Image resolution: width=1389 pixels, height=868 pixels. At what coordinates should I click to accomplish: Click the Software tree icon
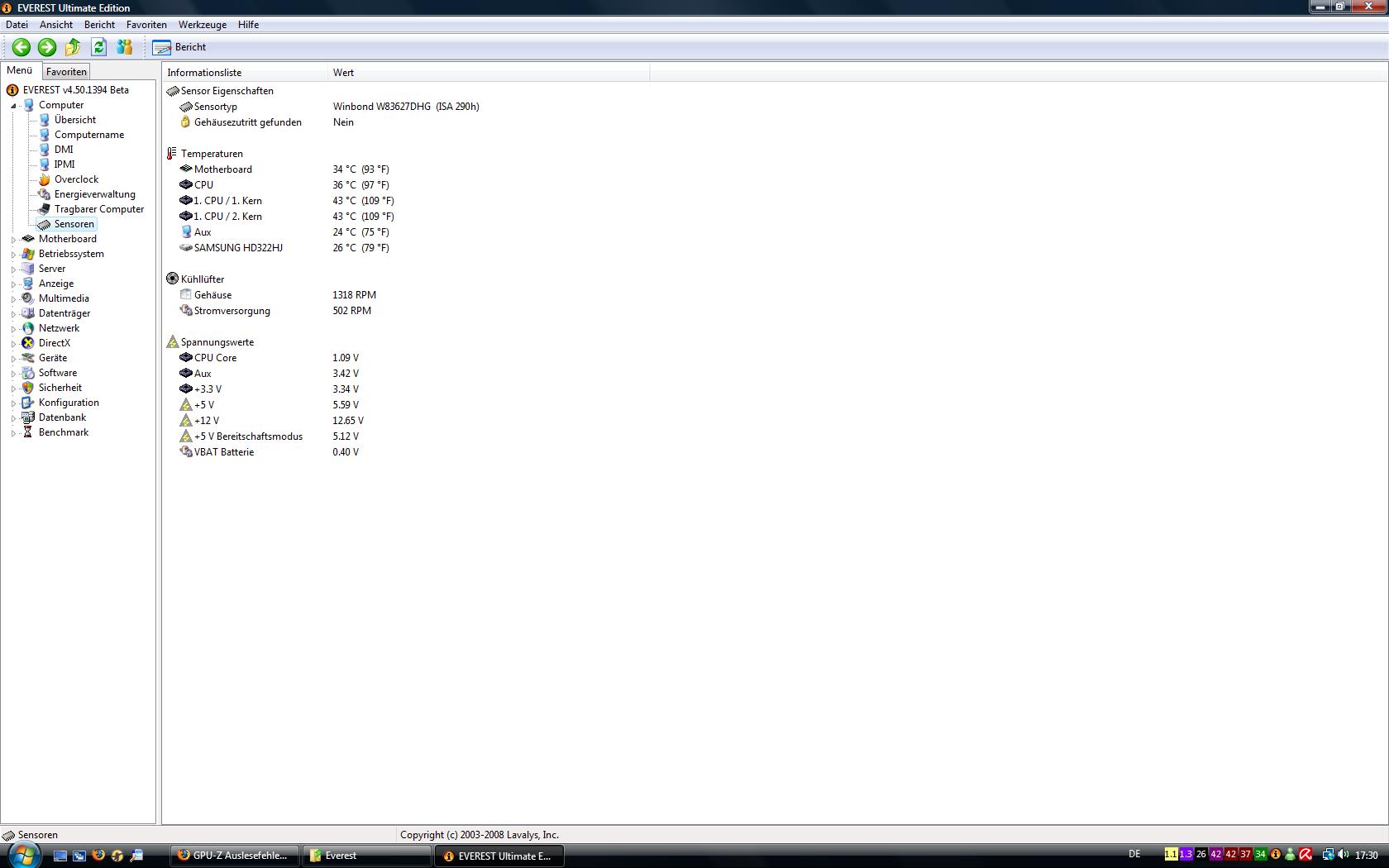[x=28, y=373]
